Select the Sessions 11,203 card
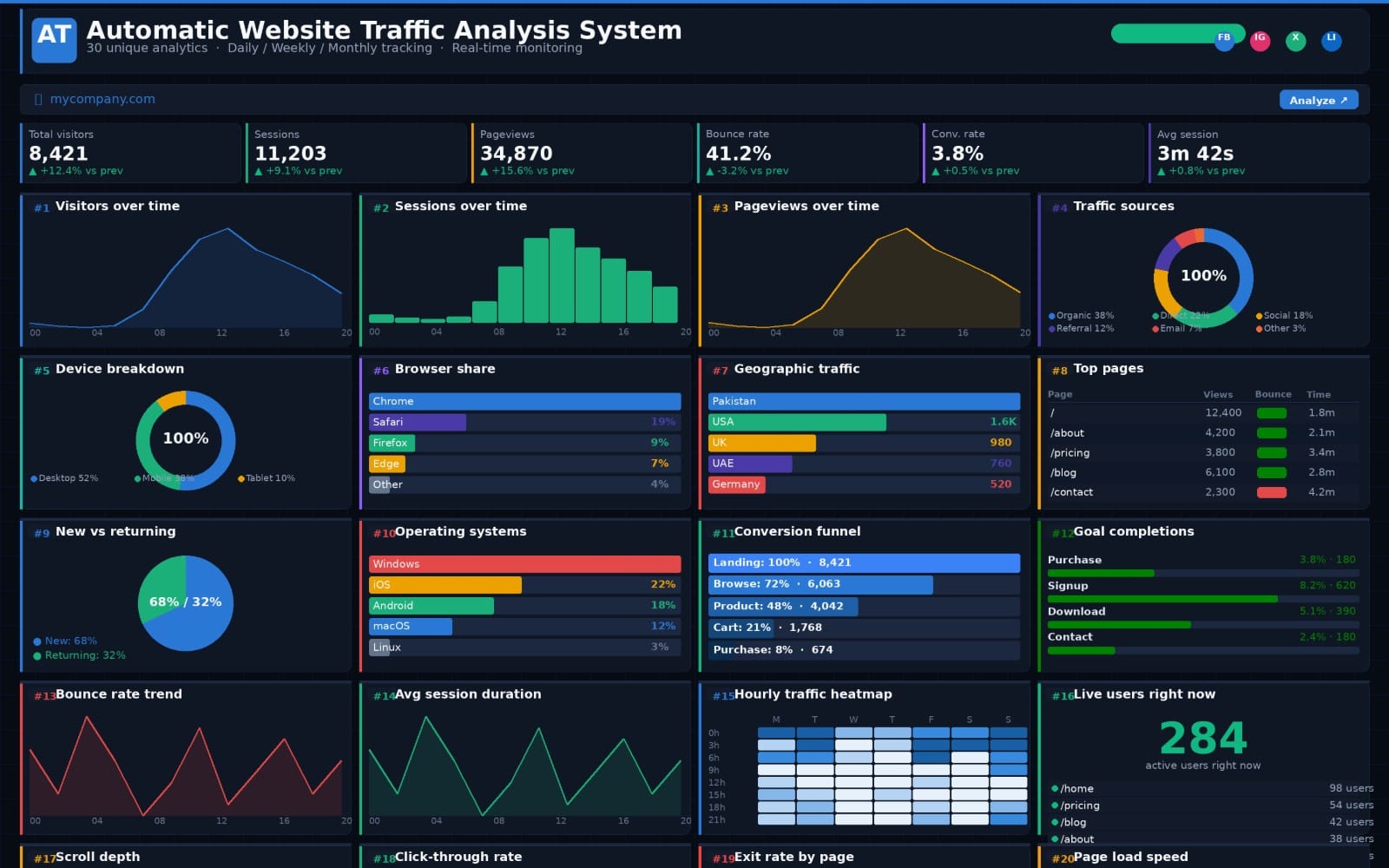The image size is (1389, 868). [356, 153]
